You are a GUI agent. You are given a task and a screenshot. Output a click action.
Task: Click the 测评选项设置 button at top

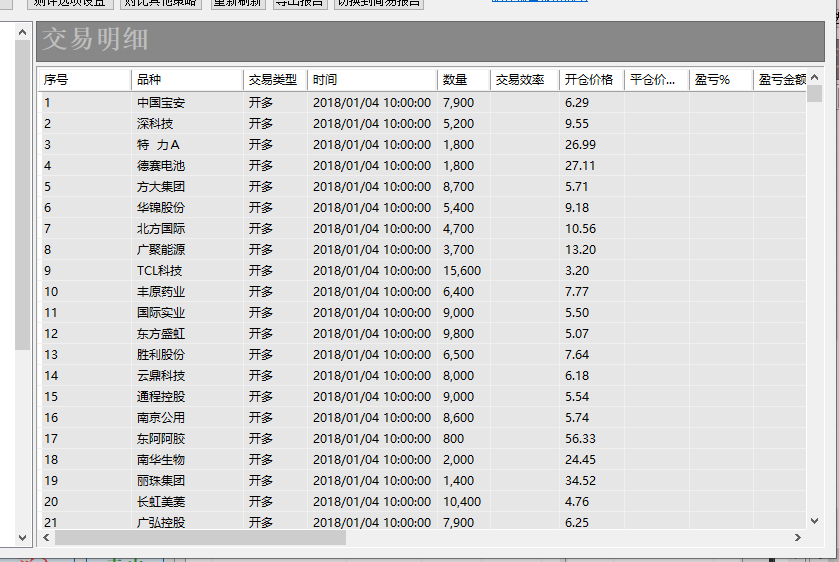click(x=69, y=3)
